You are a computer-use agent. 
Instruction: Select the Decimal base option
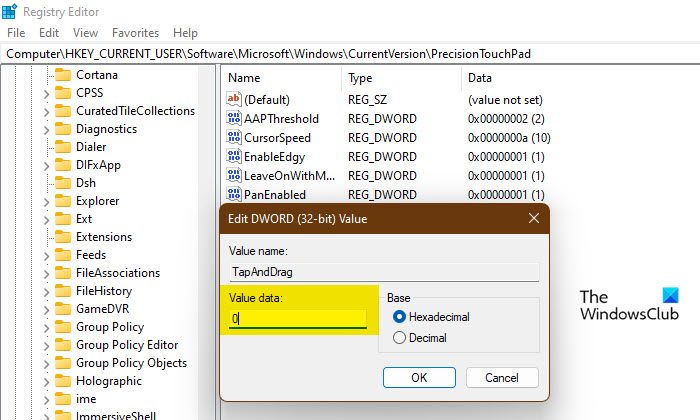click(401, 338)
